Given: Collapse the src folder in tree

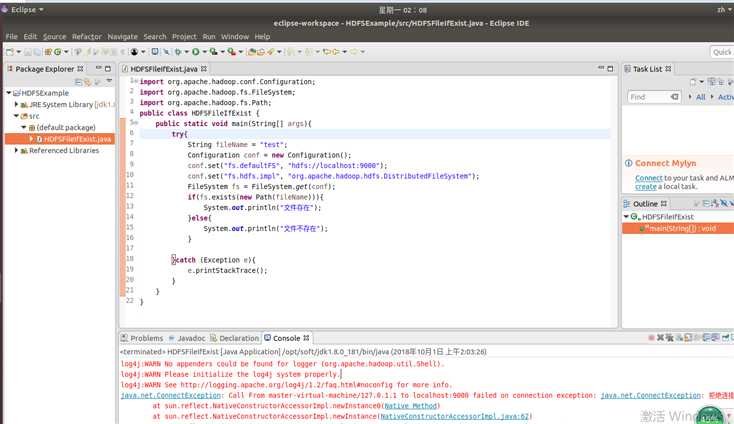Looking at the screenshot, I should [17, 116].
